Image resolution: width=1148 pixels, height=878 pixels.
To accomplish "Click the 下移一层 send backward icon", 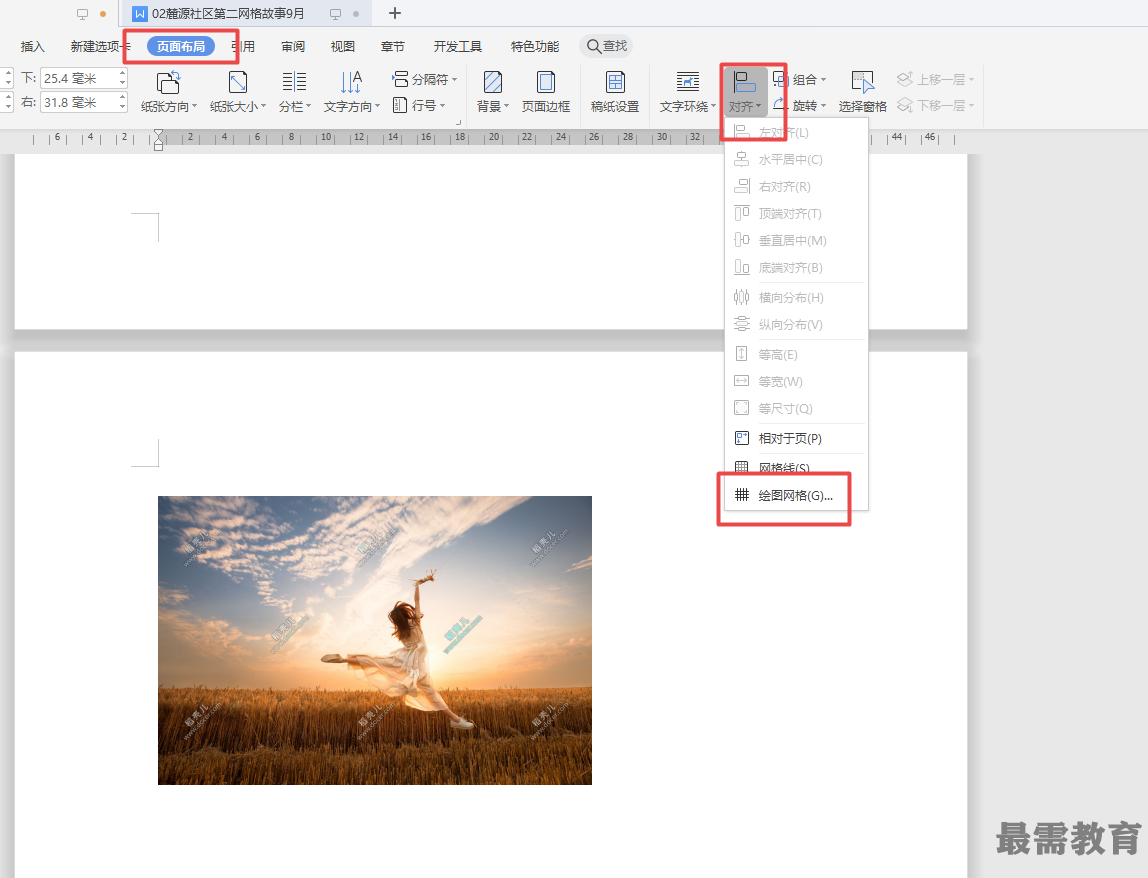I will (905, 105).
